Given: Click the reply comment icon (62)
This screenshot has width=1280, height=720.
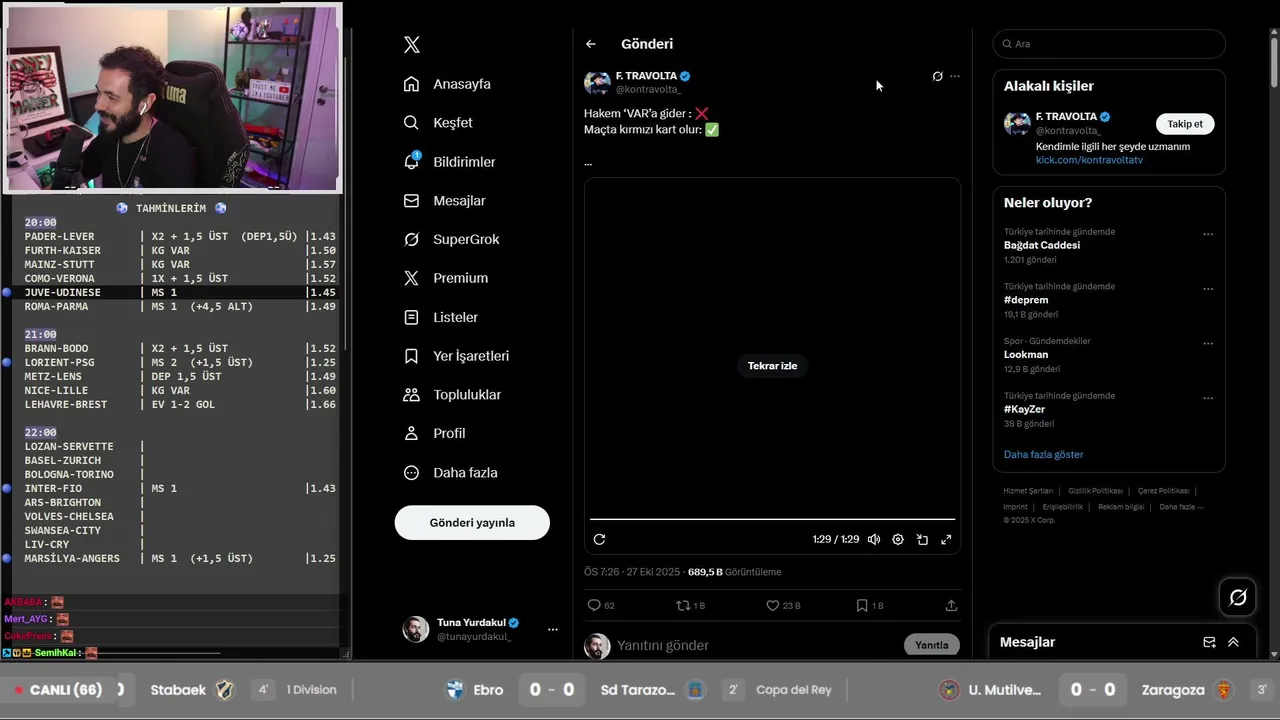Looking at the screenshot, I should pyautogui.click(x=594, y=605).
